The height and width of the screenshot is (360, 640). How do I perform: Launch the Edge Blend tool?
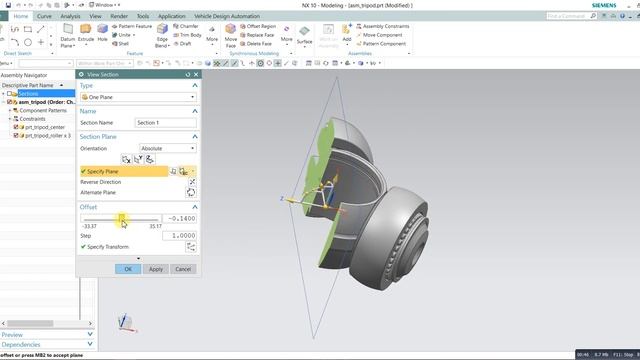pyautogui.click(x=162, y=35)
